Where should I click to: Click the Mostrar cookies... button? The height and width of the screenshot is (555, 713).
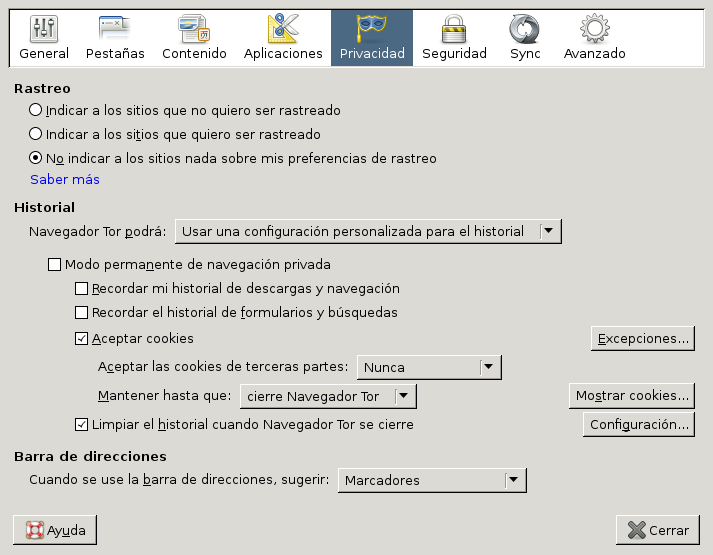pyautogui.click(x=632, y=396)
